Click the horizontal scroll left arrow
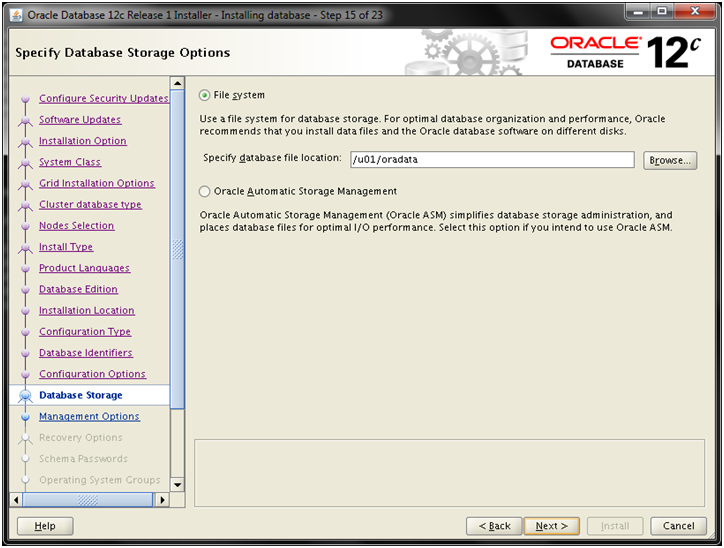 16,500
